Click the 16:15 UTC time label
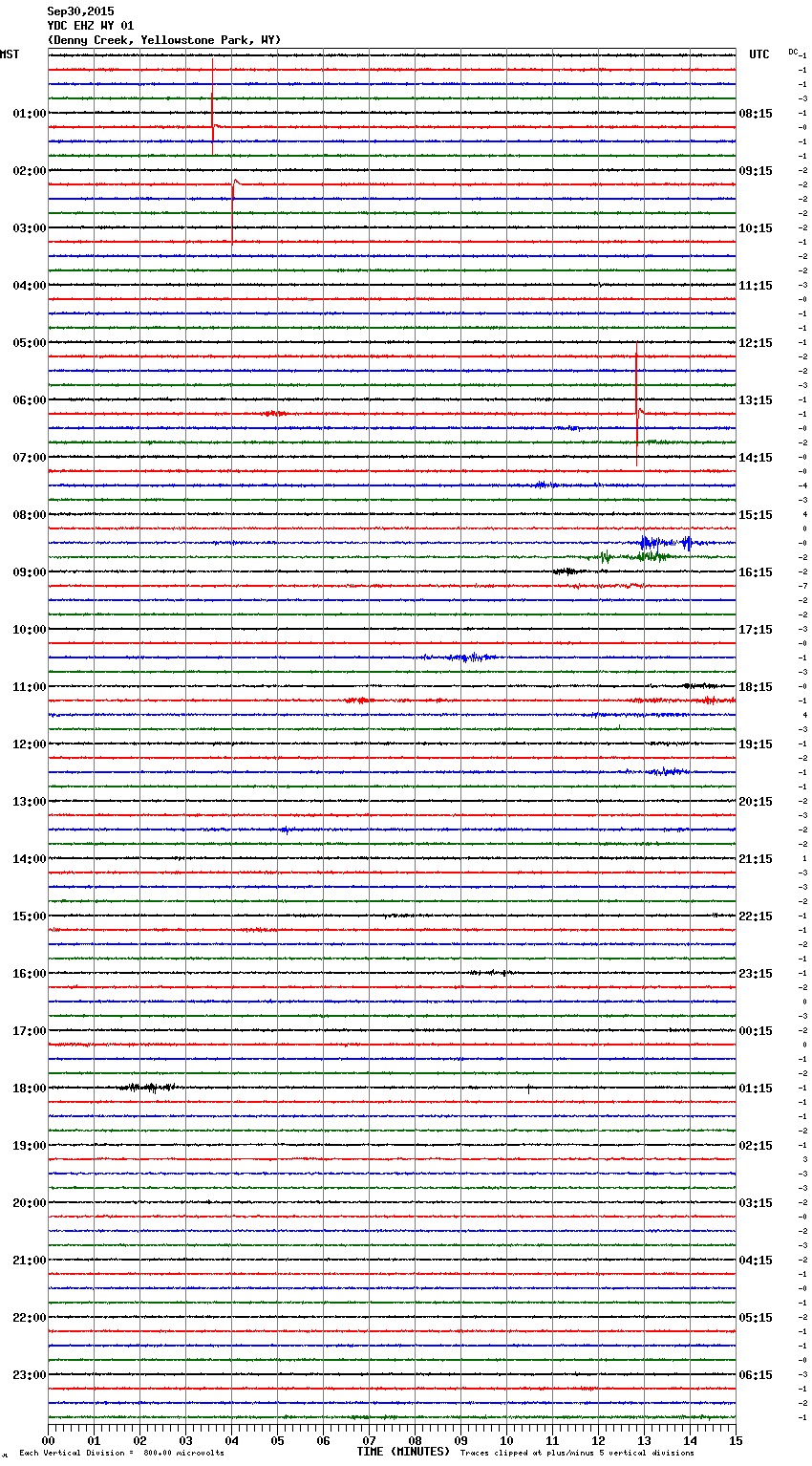This screenshot has height=1466, width=812. [756, 572]
